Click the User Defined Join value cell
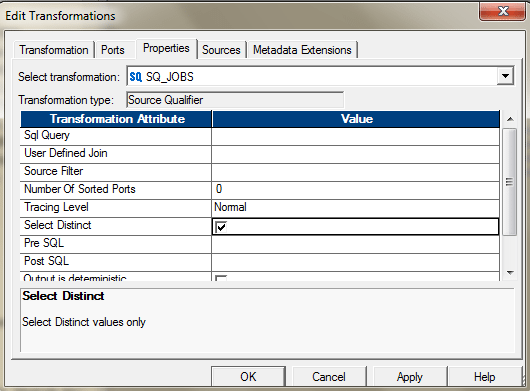Image resolution: width=530 pixels, height=391 pixels. tap(356, 154)
